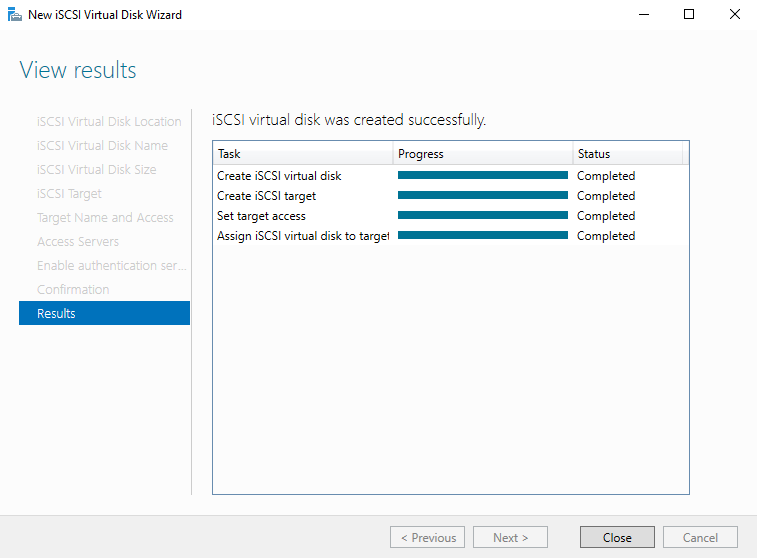Click the Progress column header
Viewport: 757px width, 558px height.
482,154
